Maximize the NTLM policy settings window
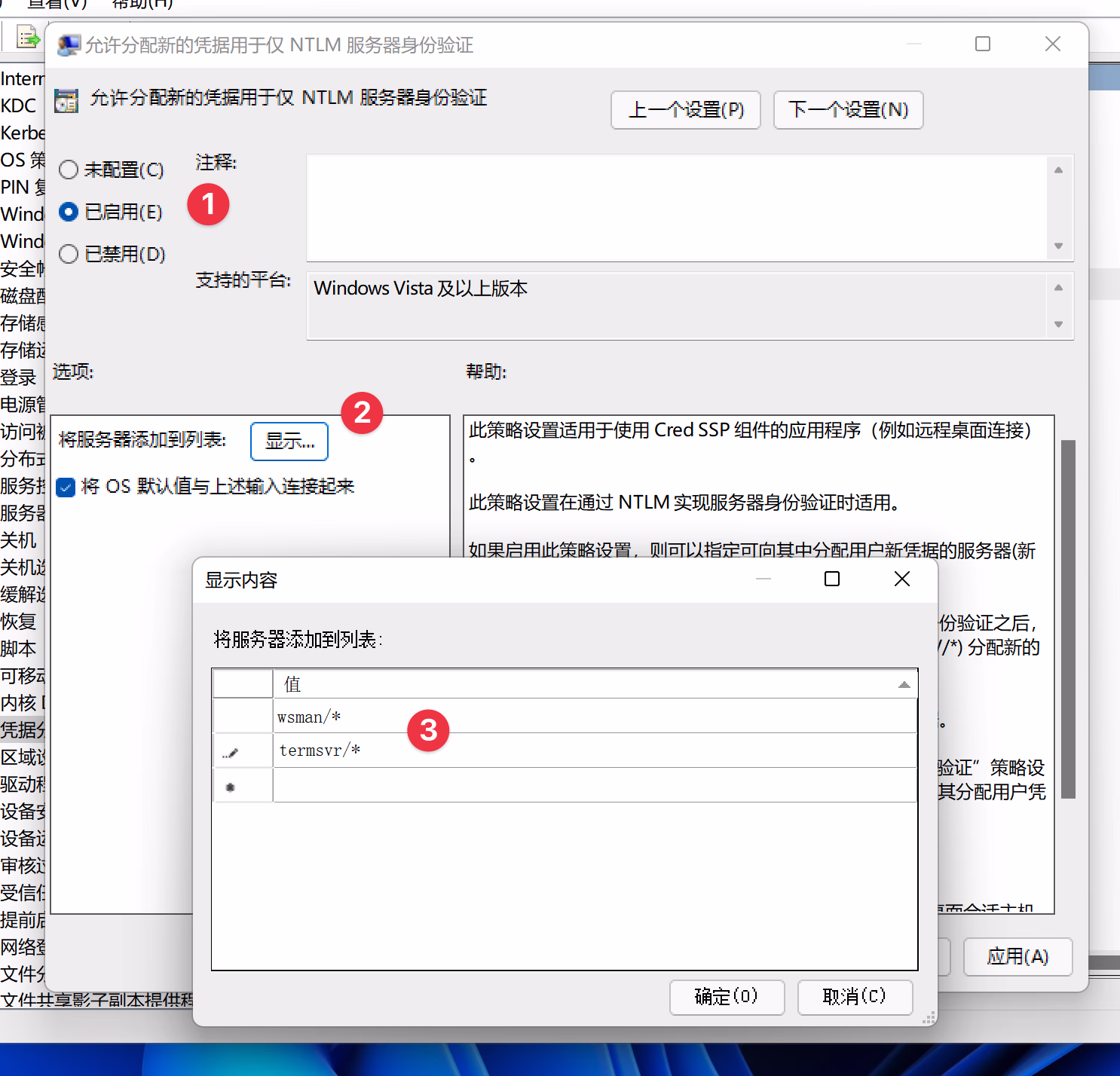 (982, 44)
